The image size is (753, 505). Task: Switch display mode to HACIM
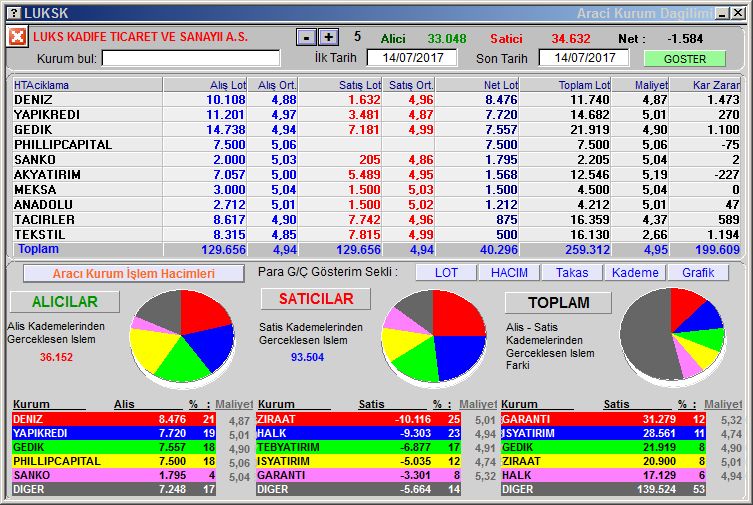click(509, 273)
